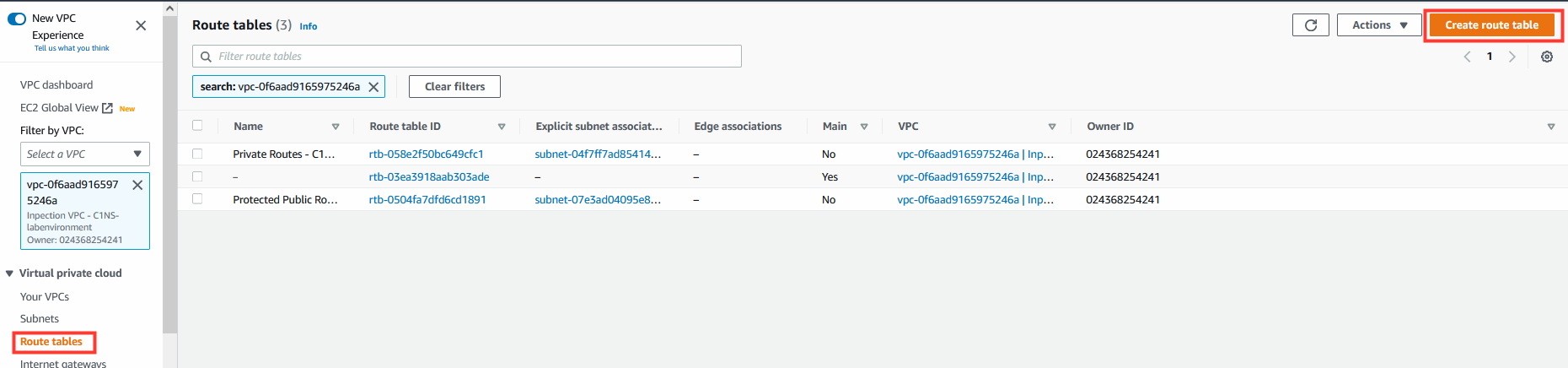
Task: Check the Protected Public Routes row checkbox
Action: (197, 199)
